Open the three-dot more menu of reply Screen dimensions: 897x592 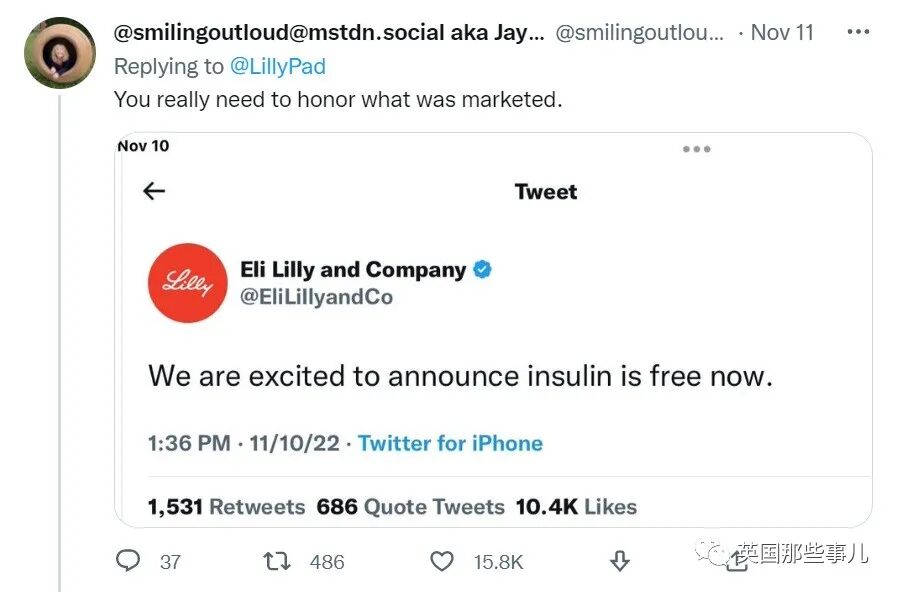(858, 33)
